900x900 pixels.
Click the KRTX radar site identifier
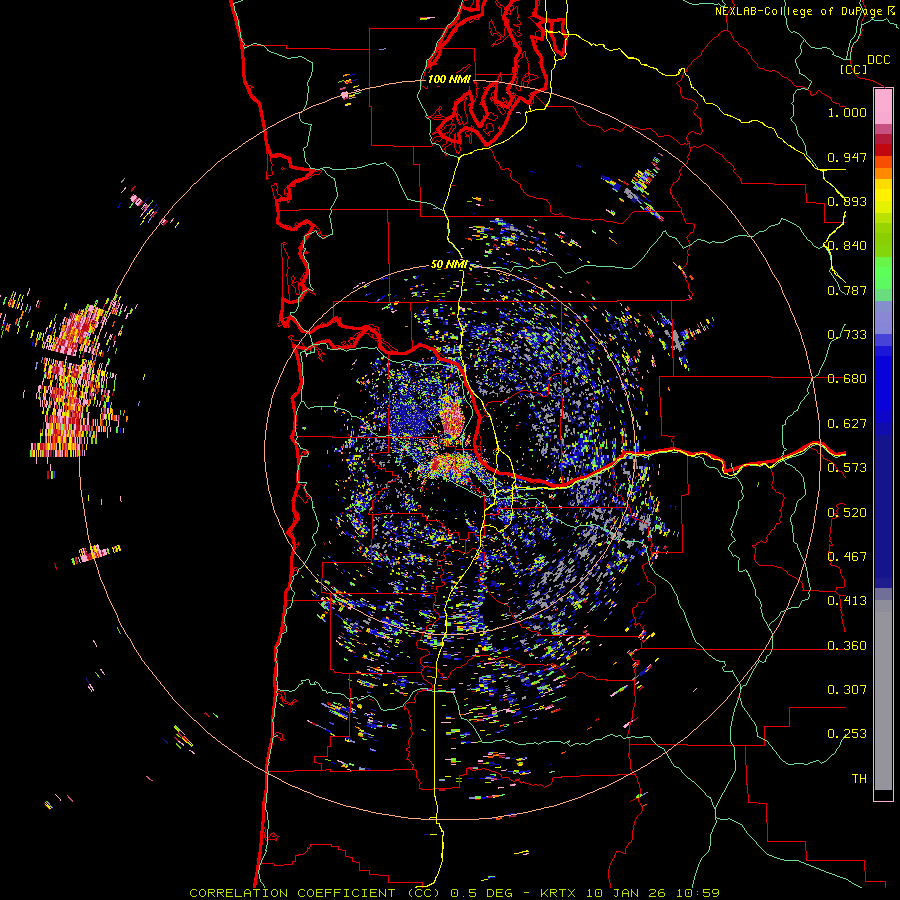[557, 893]
